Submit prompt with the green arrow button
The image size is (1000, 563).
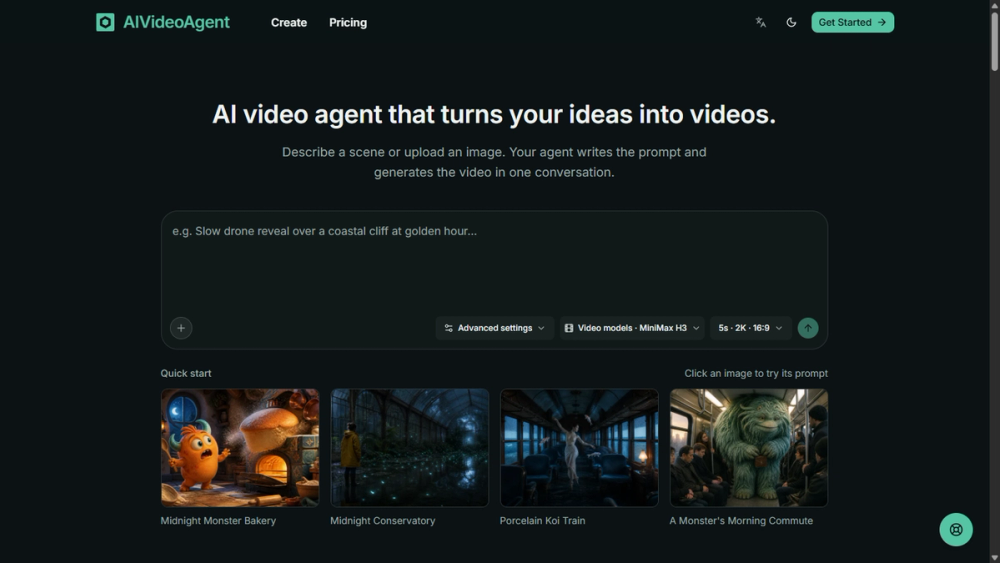point(807,328)
